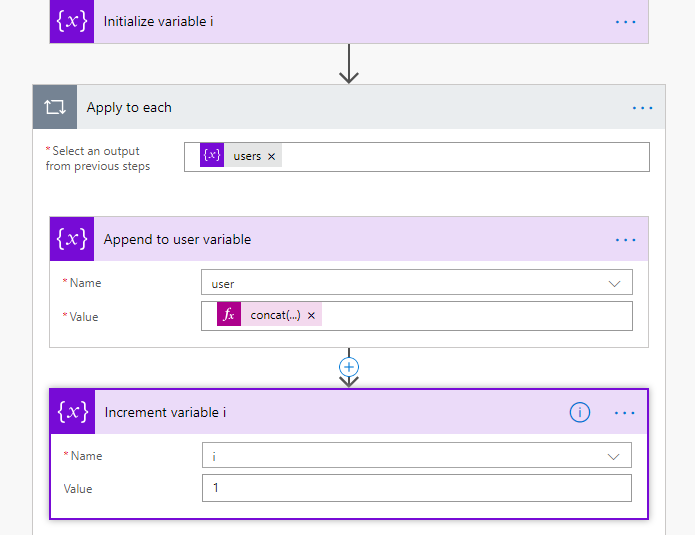
Task: Click the Append to user variable icon
Action: pyautogui.click(x=72, y=239)
